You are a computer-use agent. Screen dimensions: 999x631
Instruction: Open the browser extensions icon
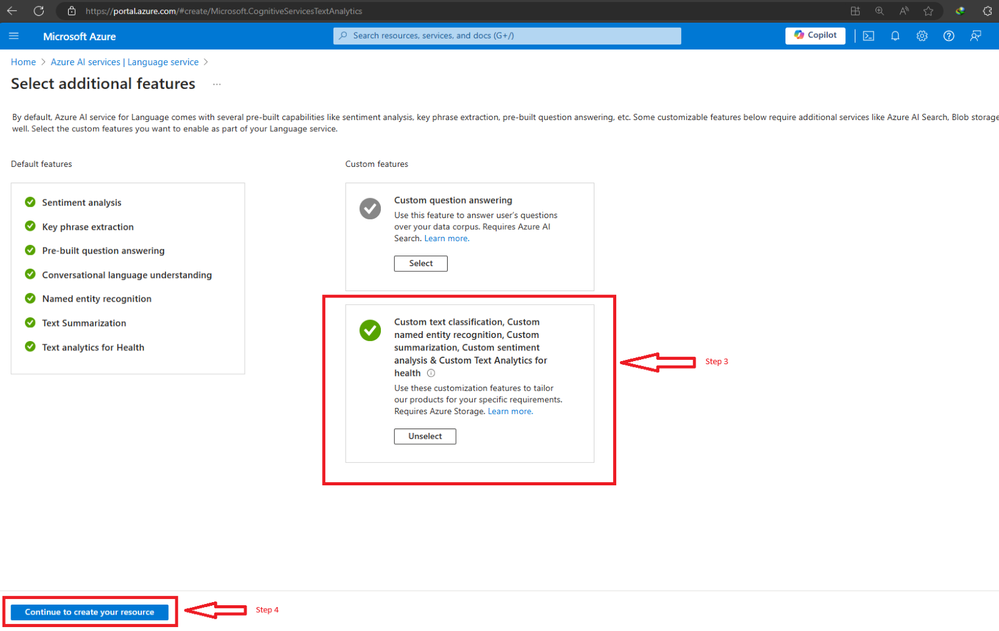pyautogui.click(x=988, y=11)
